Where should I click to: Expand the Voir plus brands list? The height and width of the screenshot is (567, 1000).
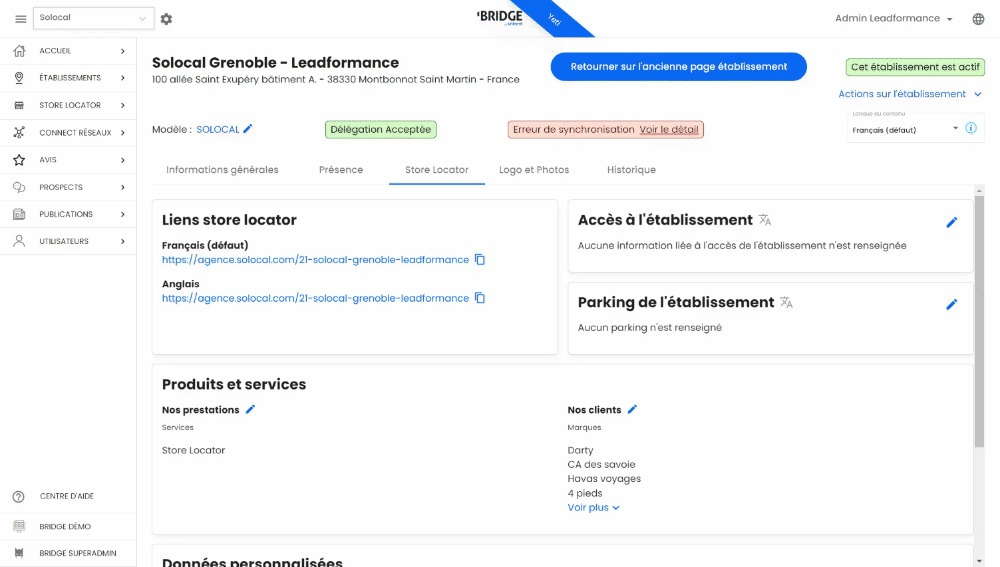click(x=593, y=508)
